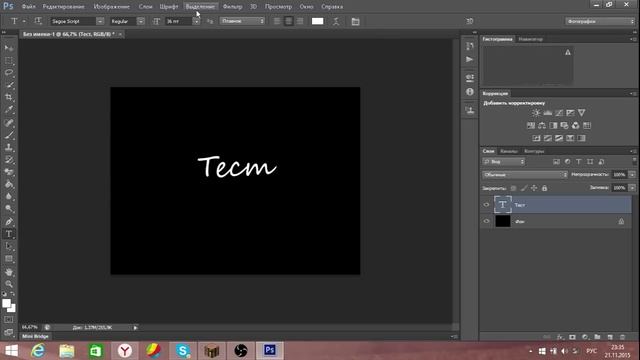Select the Path Selection tool
The width and height of the screenshot is (640, 360).
(9, 246)
